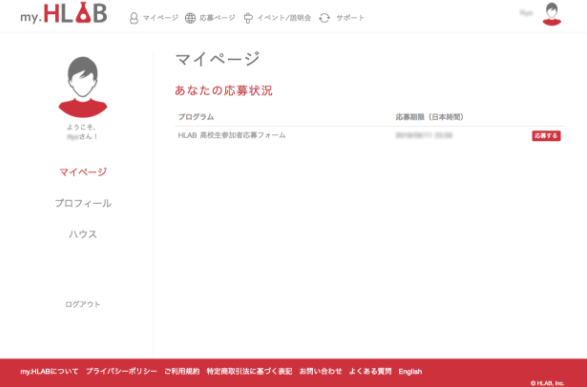Viewport: 587px width, 387px height.
Task: Click the blurred username in the header
Action: click(x=526, y=13)
